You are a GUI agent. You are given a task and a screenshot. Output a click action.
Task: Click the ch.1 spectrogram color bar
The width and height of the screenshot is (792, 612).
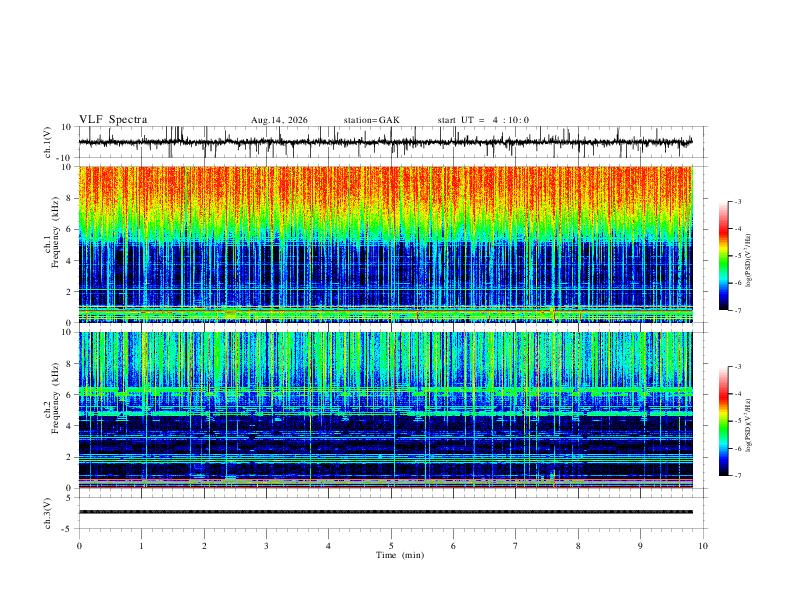click(724, 256)
